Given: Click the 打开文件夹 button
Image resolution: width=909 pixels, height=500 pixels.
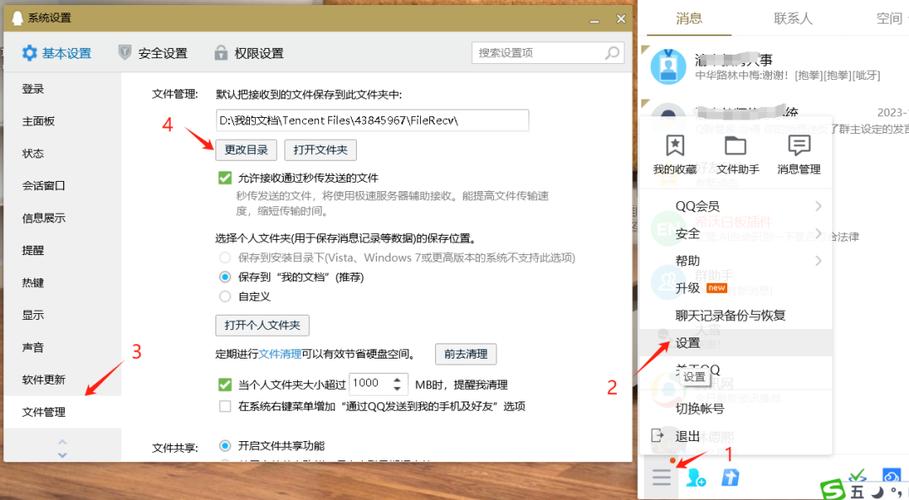Looking at the screenshot, I should pyautogui.click(x=321, y=150).
